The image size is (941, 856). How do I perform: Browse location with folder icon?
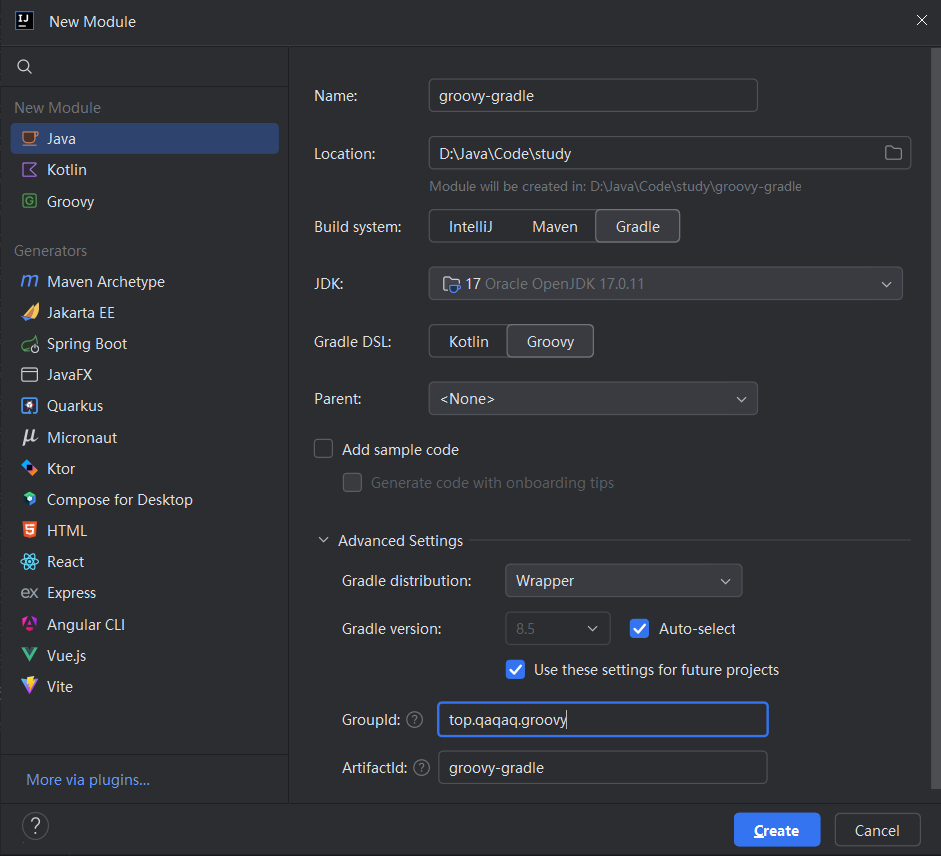pos(893,153)
